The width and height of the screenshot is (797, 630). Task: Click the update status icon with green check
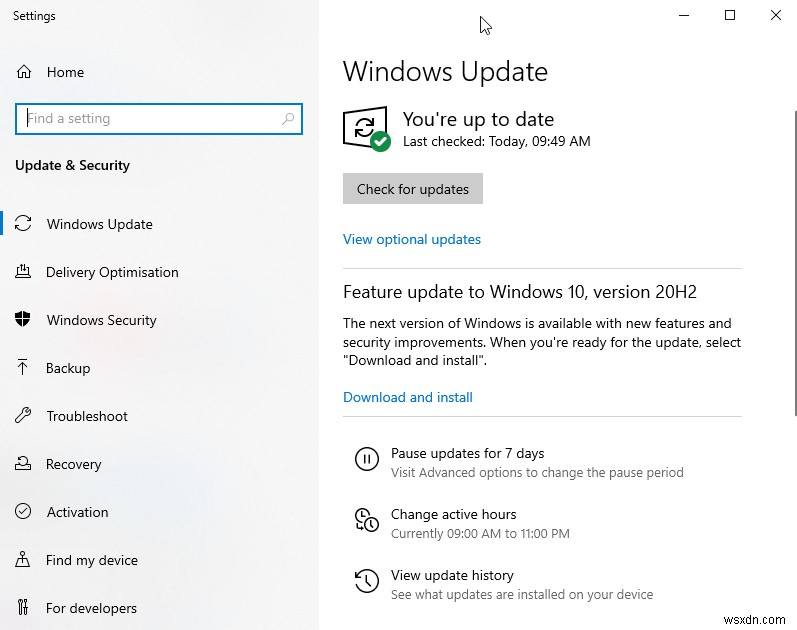click(x=366, y=129)
